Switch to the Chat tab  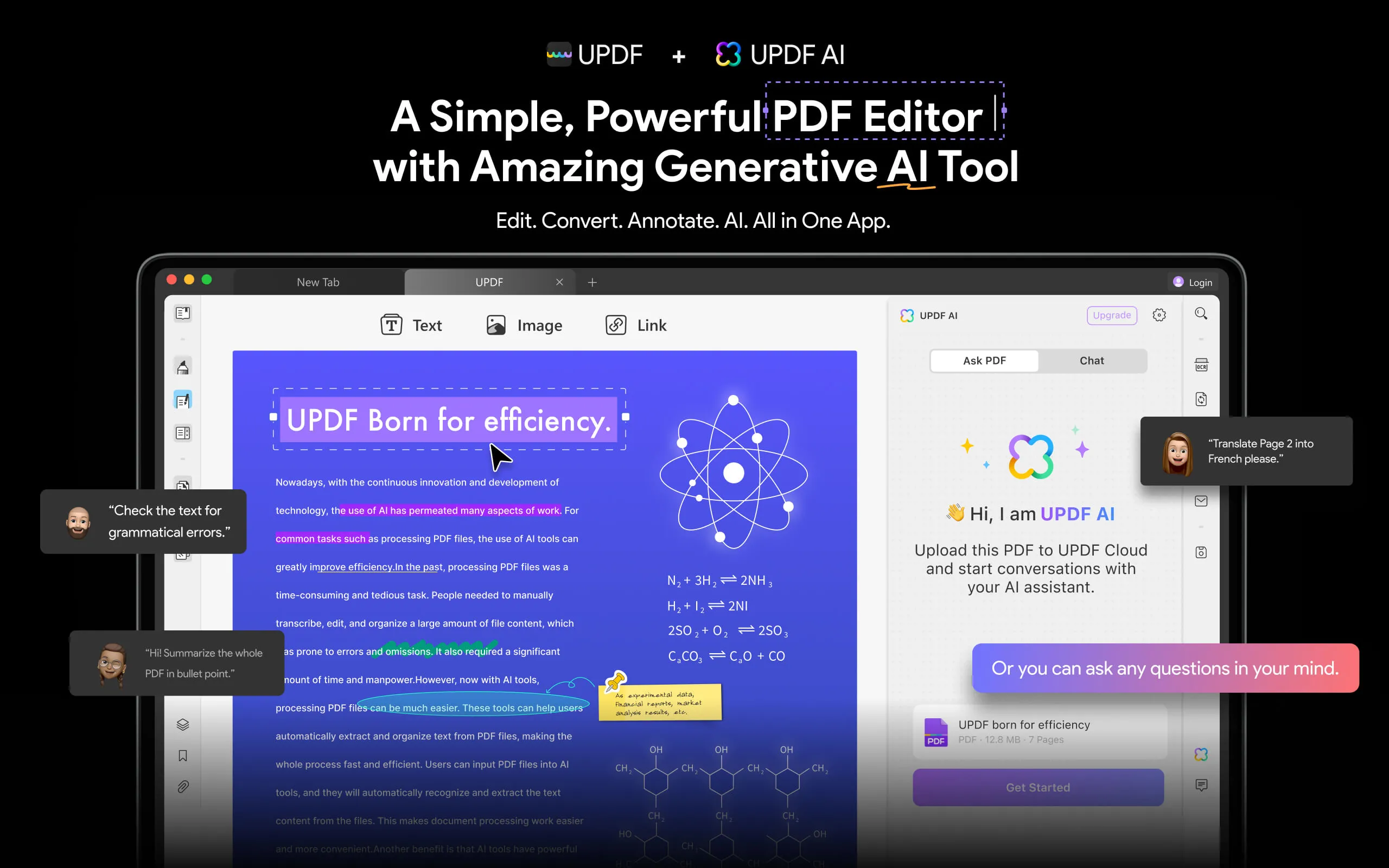[1092, 360]
